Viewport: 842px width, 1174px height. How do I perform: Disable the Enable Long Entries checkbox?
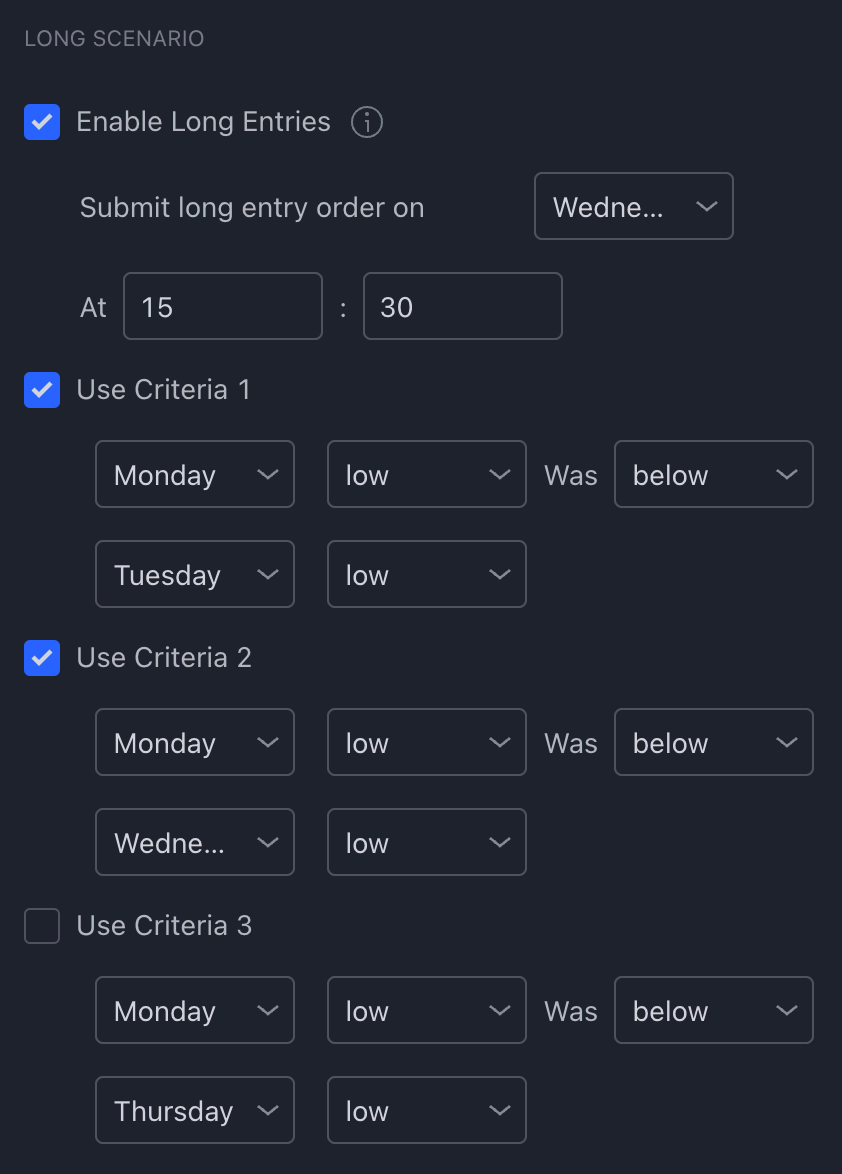[x=42, y=121]
